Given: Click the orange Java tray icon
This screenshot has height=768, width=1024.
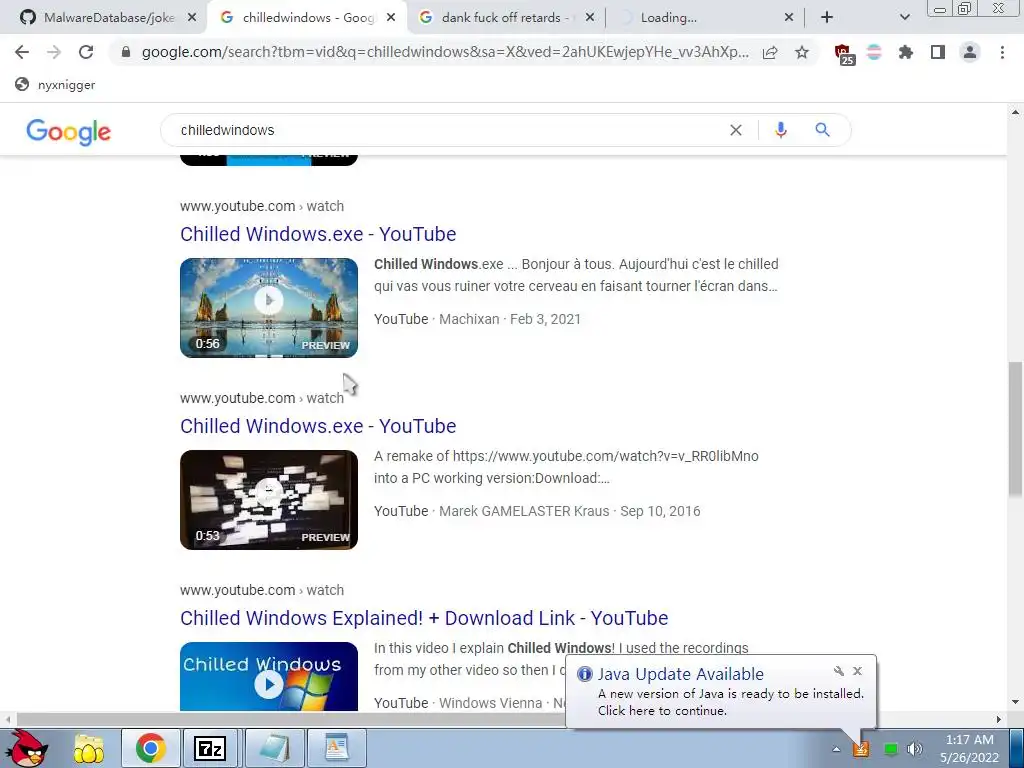Looking at the screenshot, I should tap(861, 749).
